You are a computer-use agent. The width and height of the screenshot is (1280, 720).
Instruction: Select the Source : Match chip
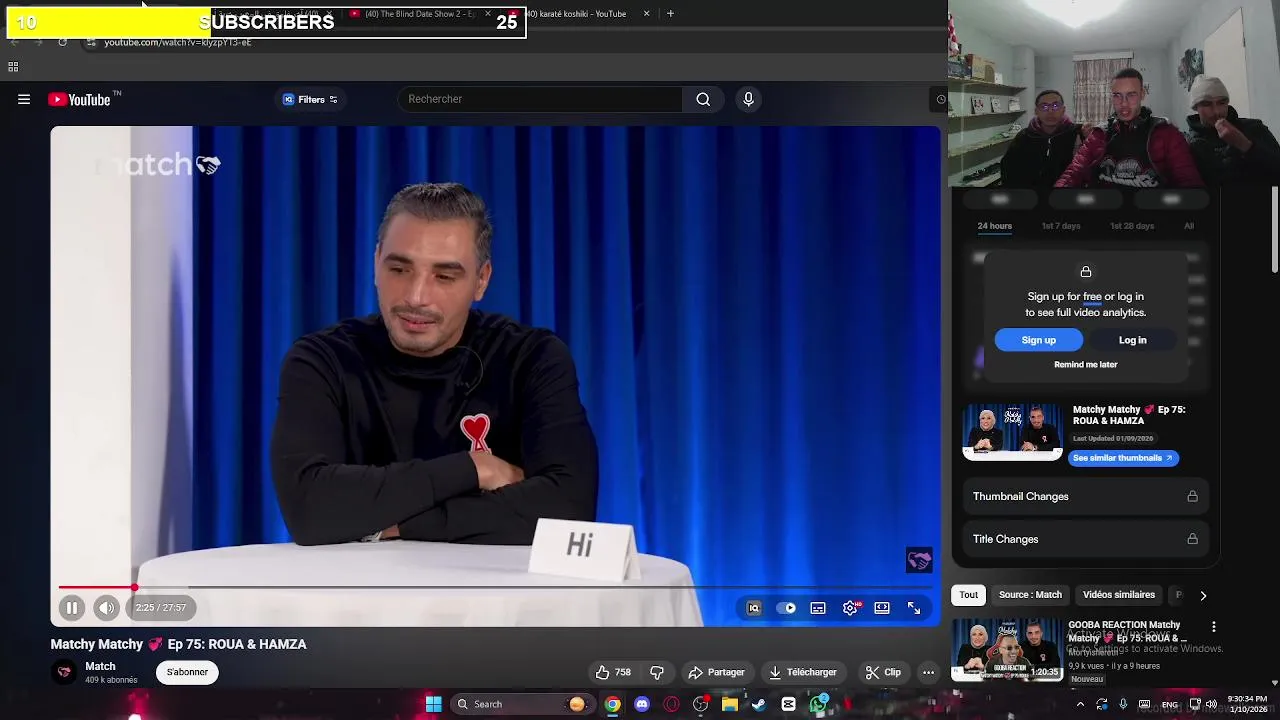[1030, 595]
